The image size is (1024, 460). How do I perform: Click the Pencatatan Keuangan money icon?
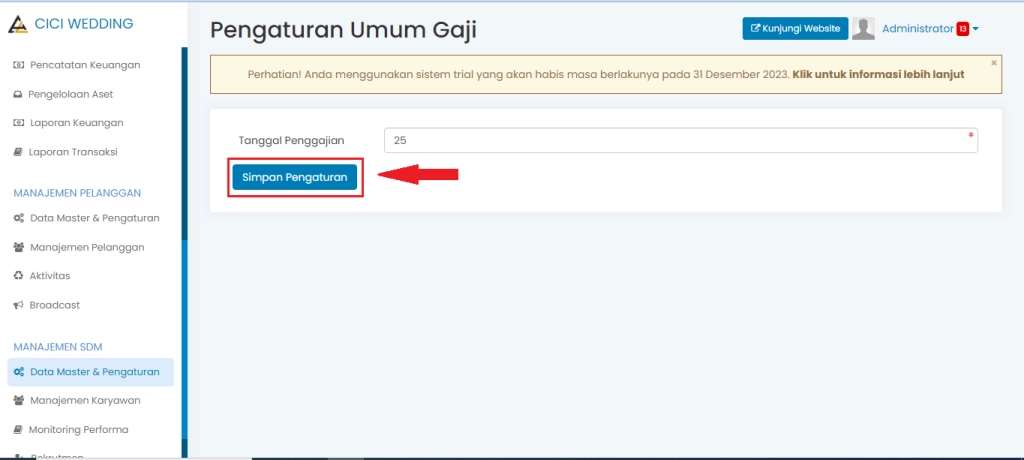[18, 65]
